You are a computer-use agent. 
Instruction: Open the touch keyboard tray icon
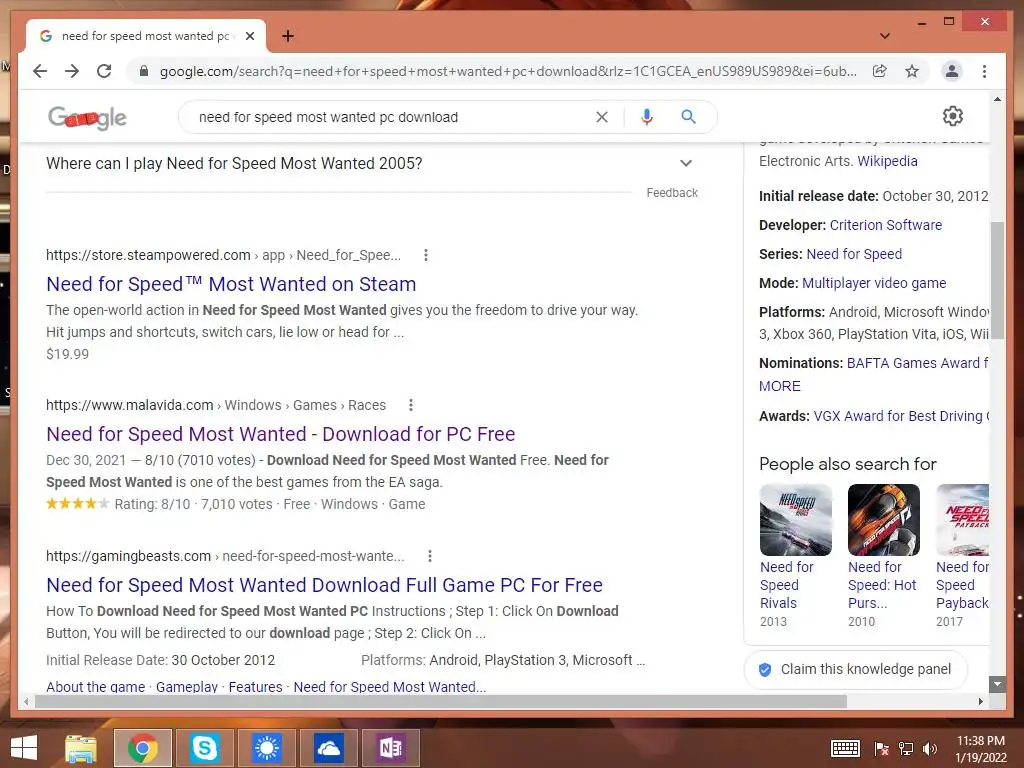tap(845, 748)
